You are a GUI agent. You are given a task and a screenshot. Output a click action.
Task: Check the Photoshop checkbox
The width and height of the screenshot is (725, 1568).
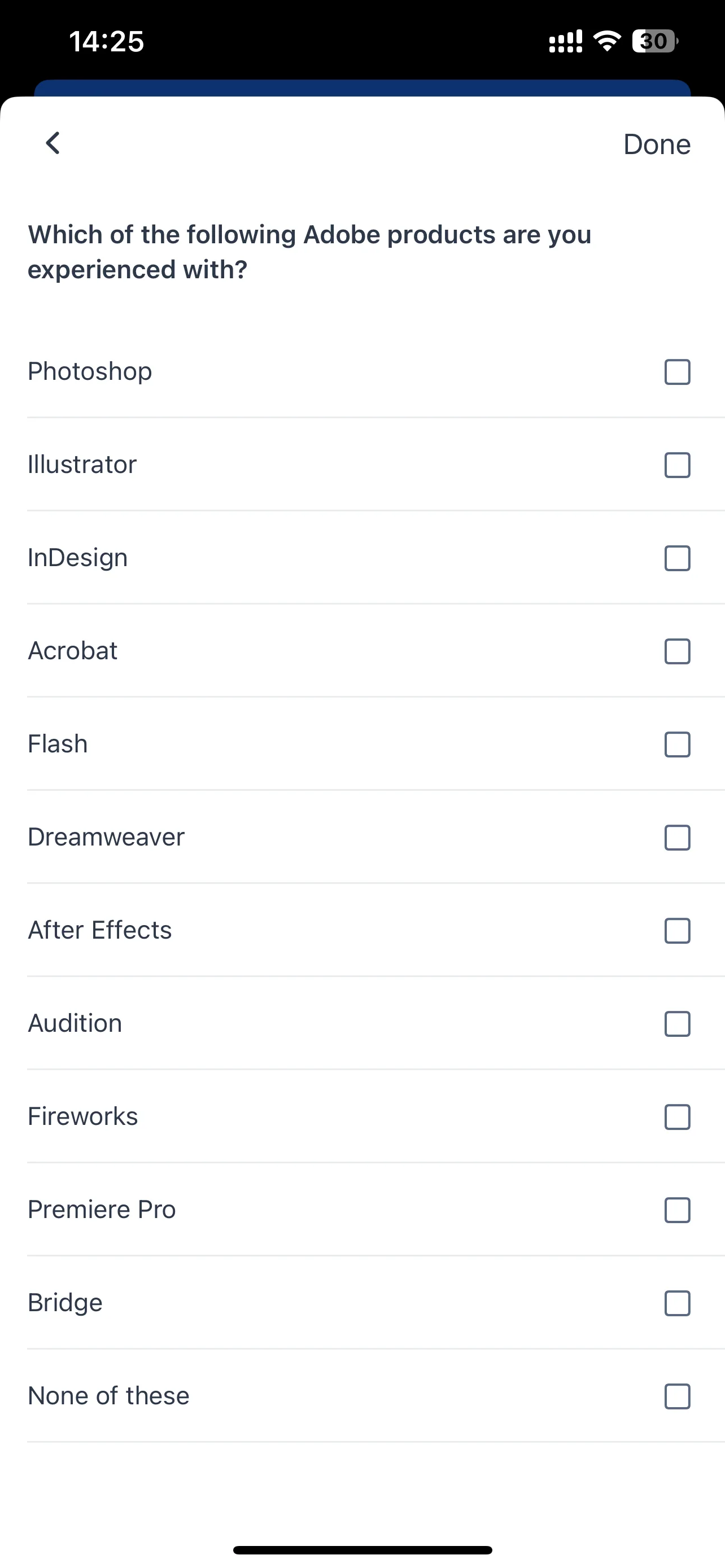677,372
